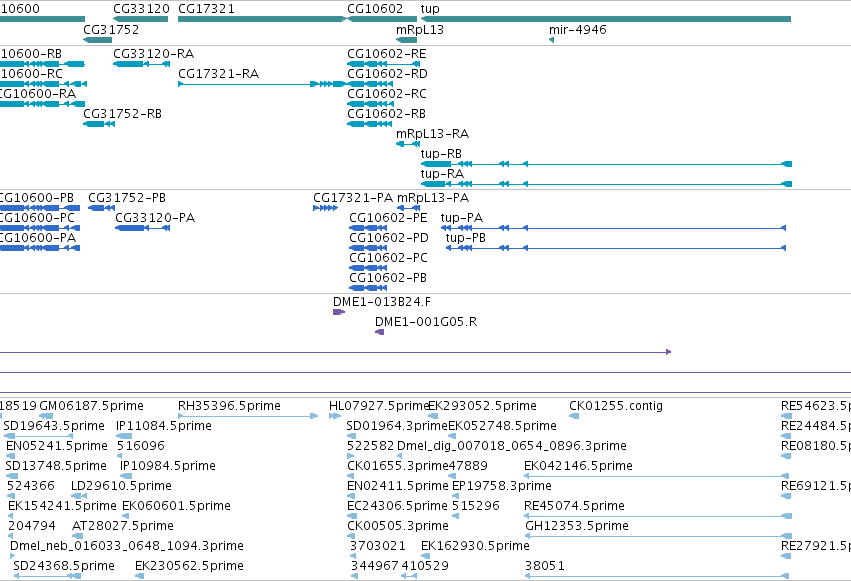Select the mir-4946 gene label

point(578,29)
